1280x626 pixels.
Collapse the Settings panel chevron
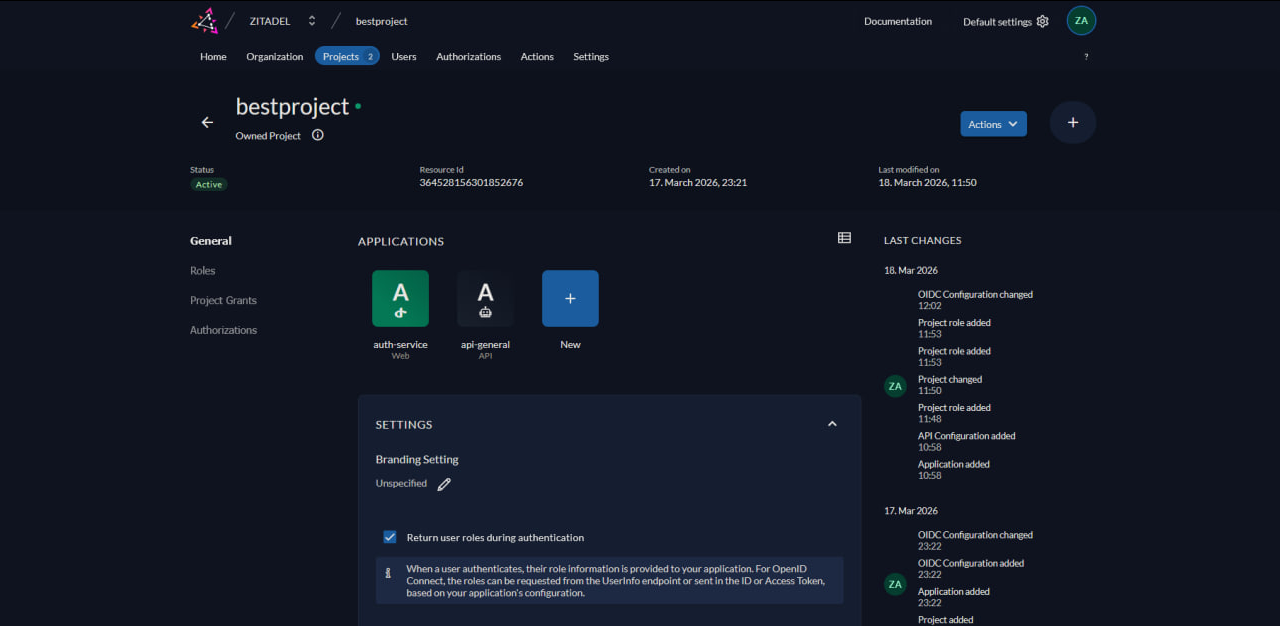pos(832,424)
